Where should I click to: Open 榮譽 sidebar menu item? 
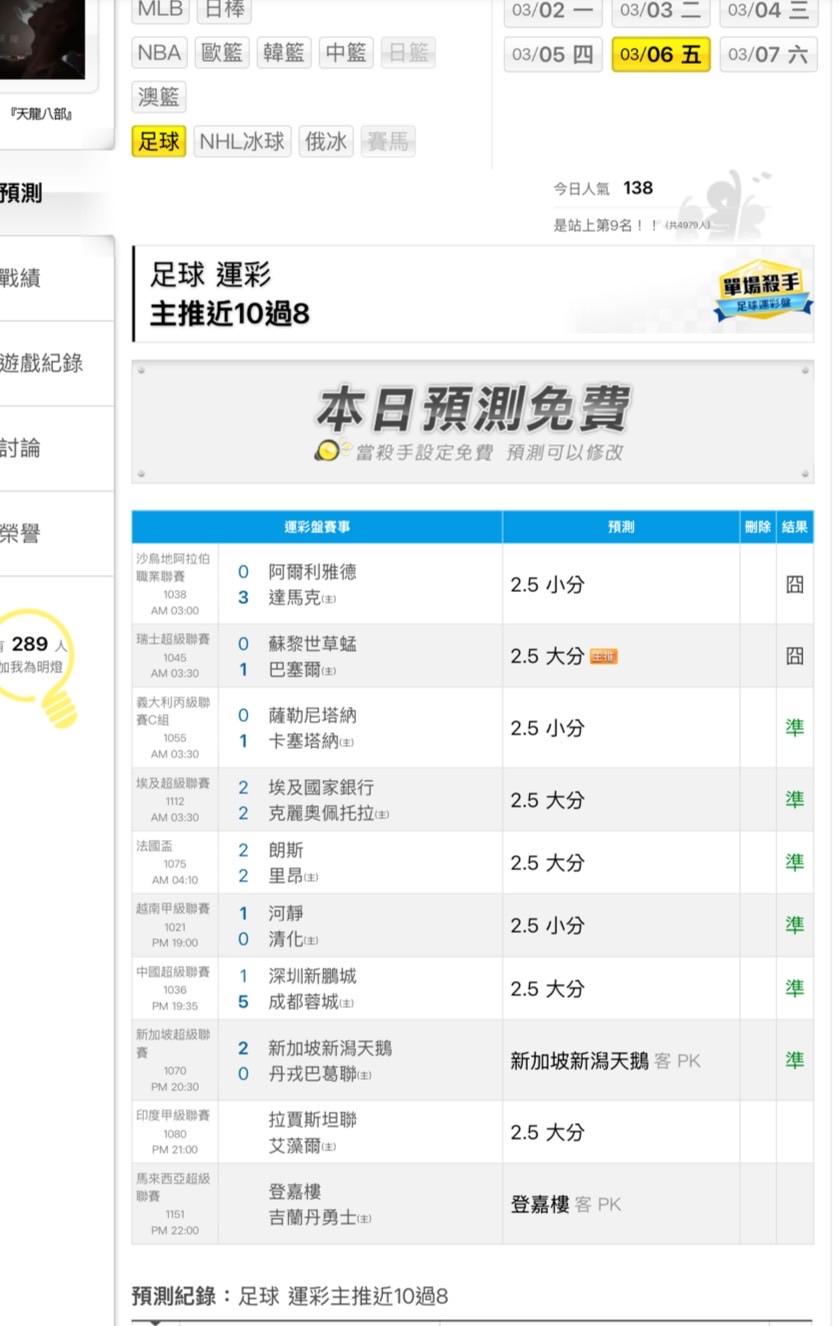click(x=57, y=533)
